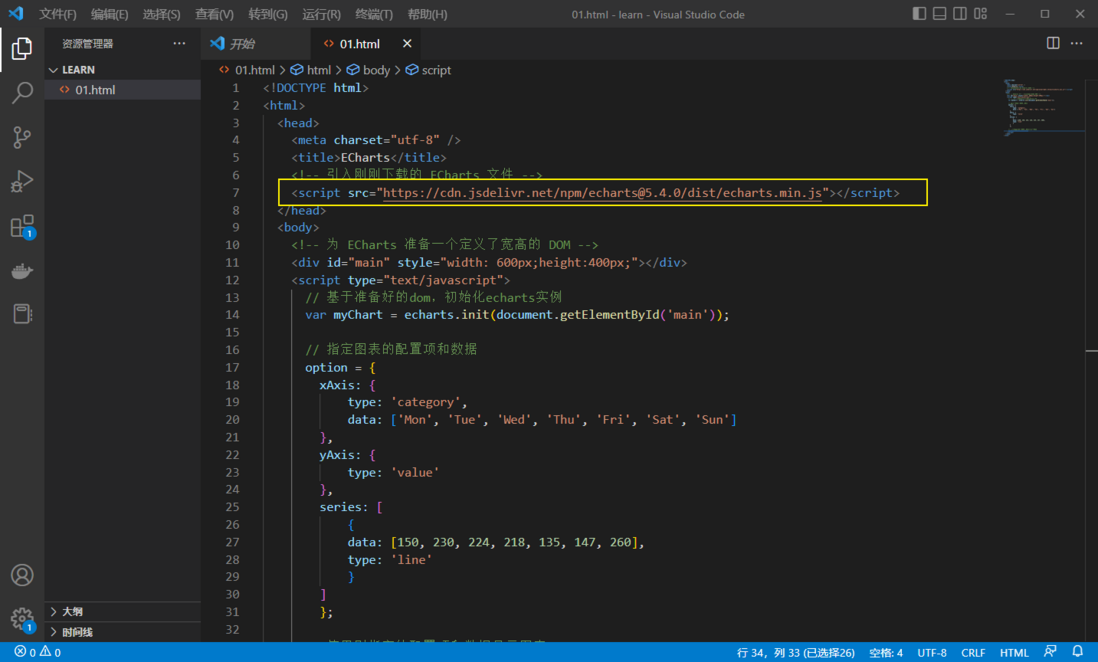Open the 帮助(H) menu
The width and height of the screenshot is (1098, 662).
coord(427,14)
